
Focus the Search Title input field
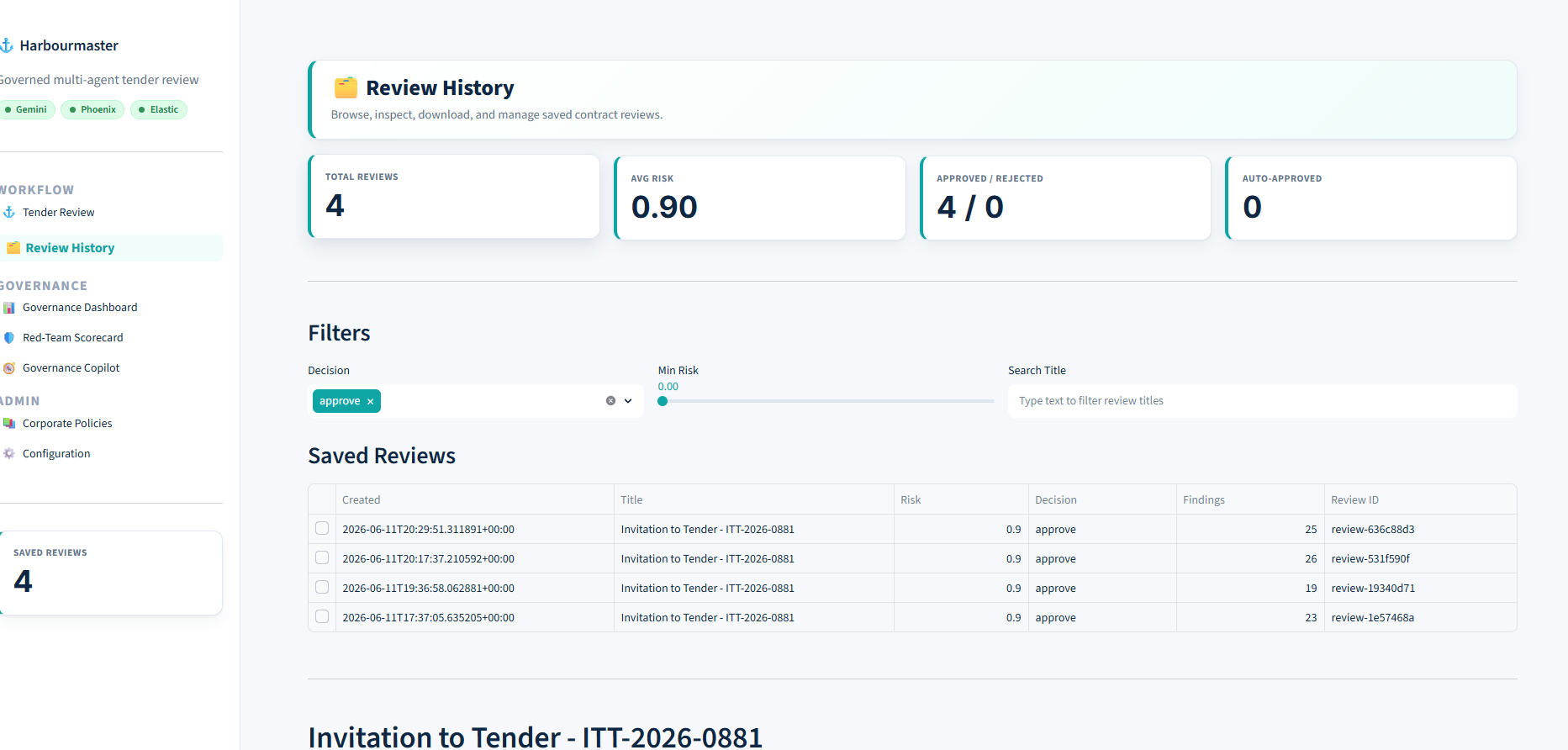tap(1263, 401)
